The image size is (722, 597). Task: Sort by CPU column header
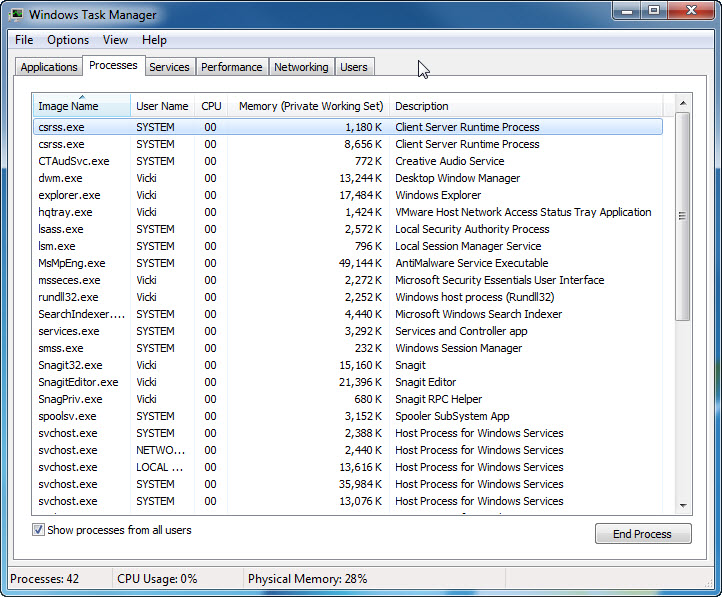click(211, 106)
